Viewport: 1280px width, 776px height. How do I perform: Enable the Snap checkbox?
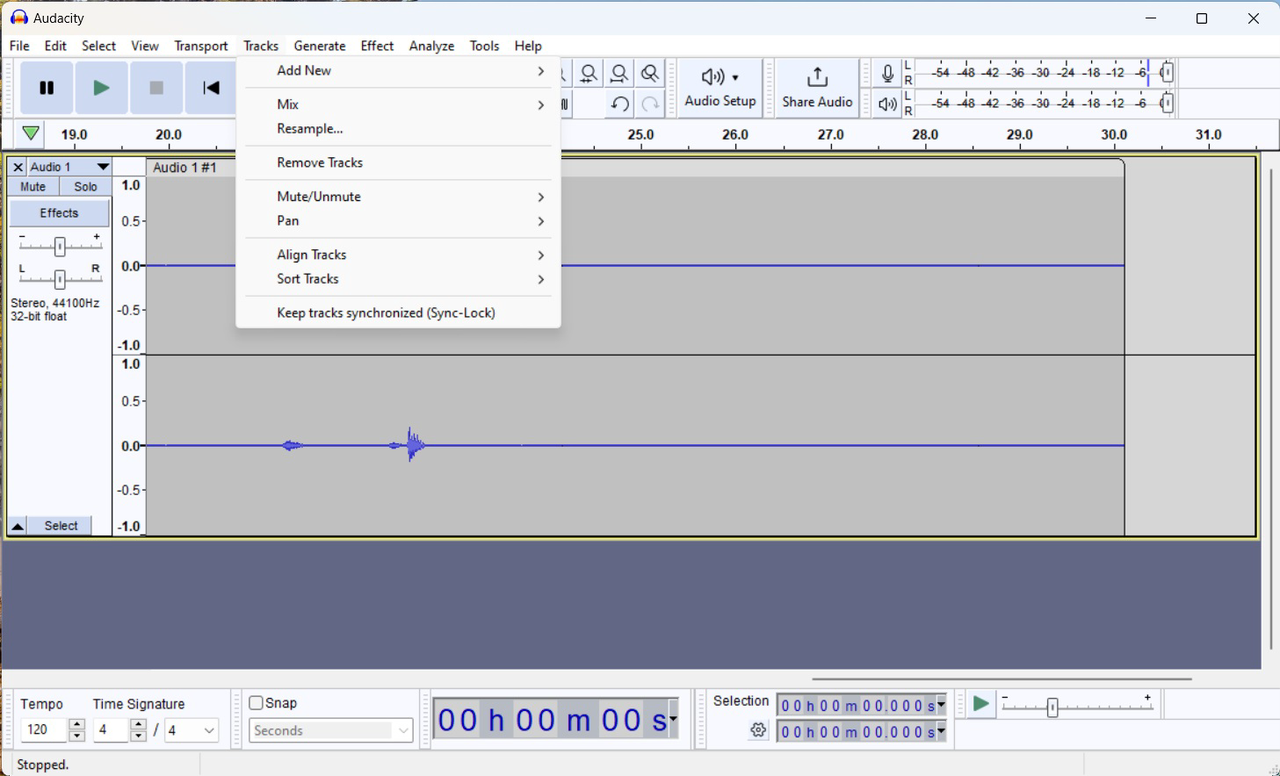pyautogui.click(x=256, y=702)
